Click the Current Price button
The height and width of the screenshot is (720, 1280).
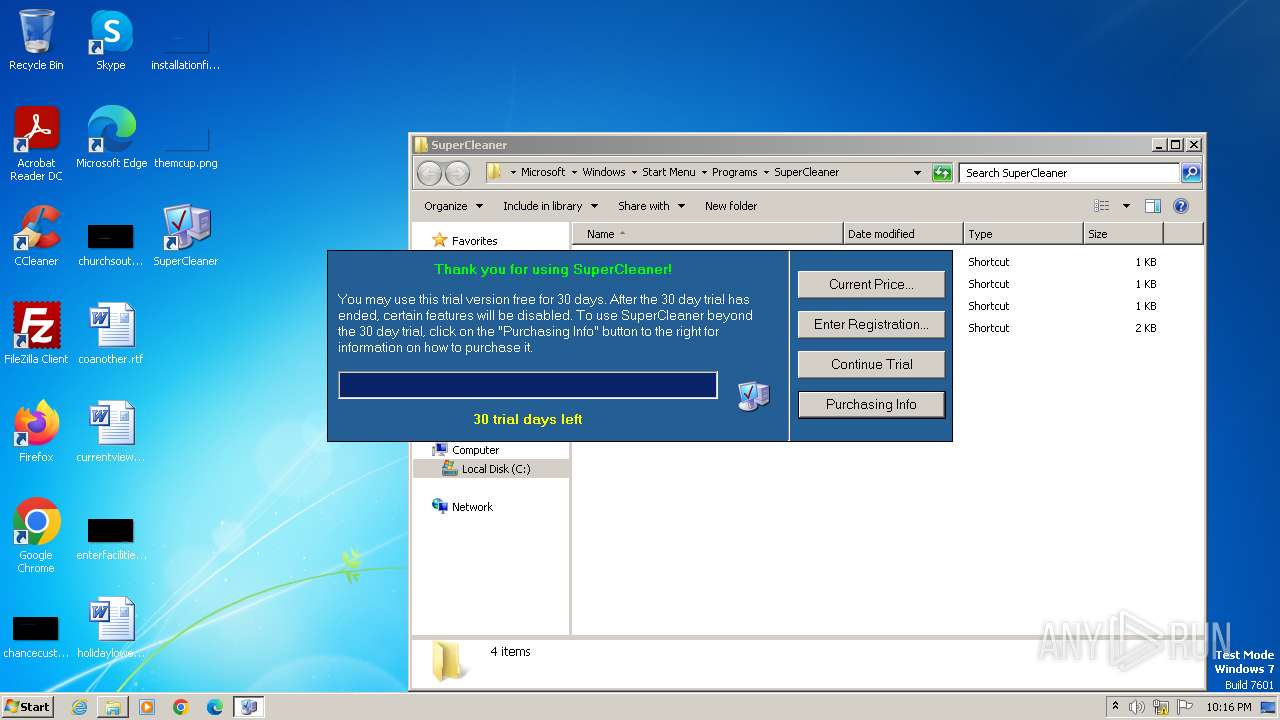[871, 284]
